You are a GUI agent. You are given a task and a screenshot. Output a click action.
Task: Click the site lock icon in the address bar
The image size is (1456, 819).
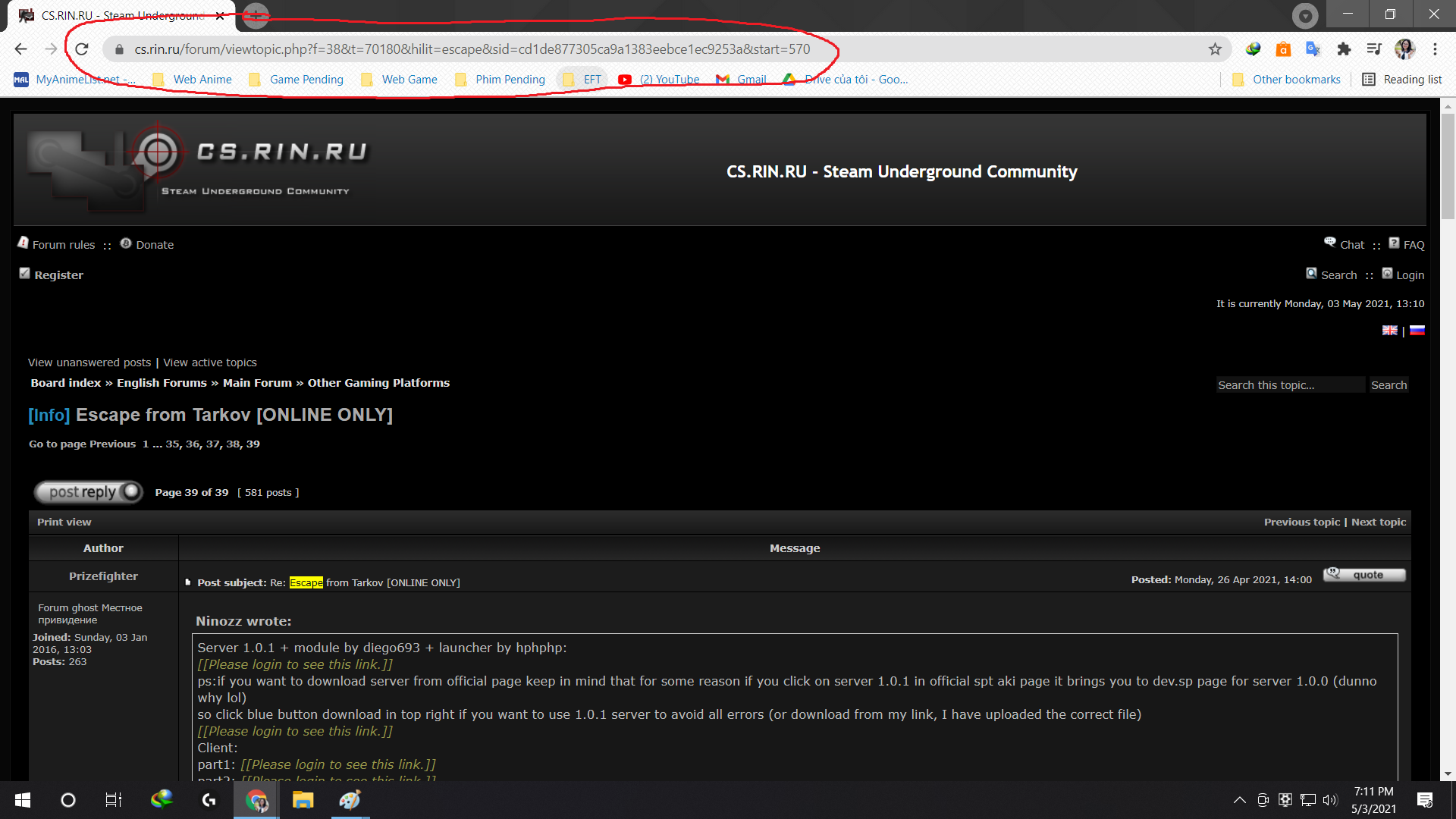click(x=118, y=49)
